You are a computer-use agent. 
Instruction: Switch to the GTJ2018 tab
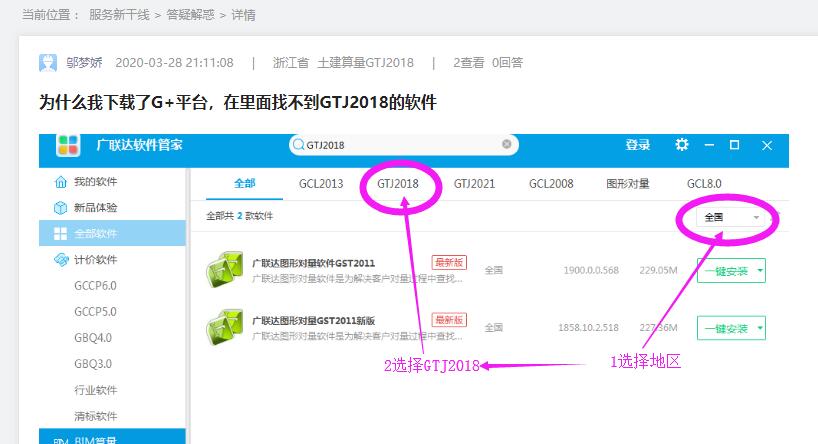pos(398,184)
